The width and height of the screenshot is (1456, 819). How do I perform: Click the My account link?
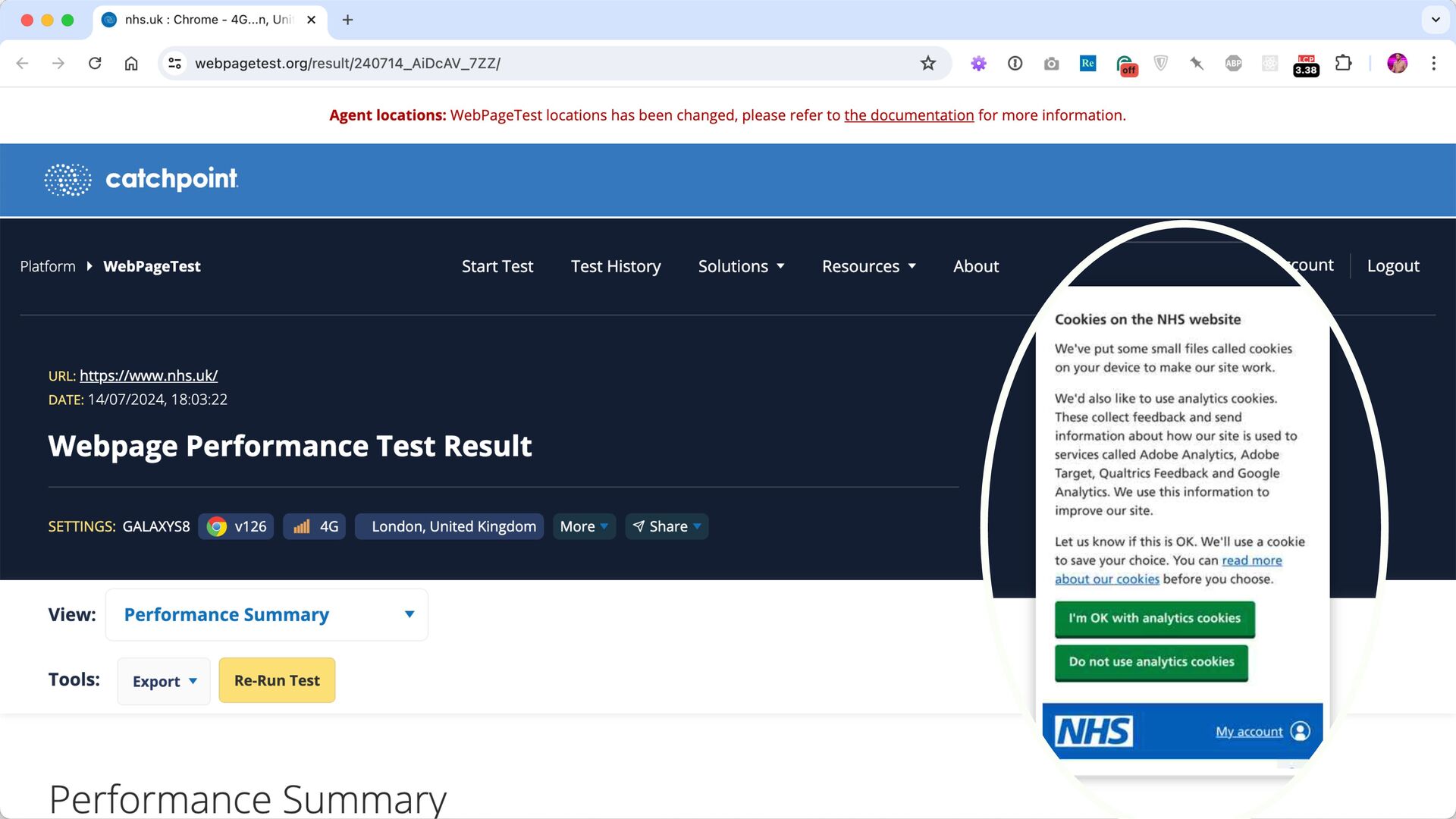tap(1249, 731)
